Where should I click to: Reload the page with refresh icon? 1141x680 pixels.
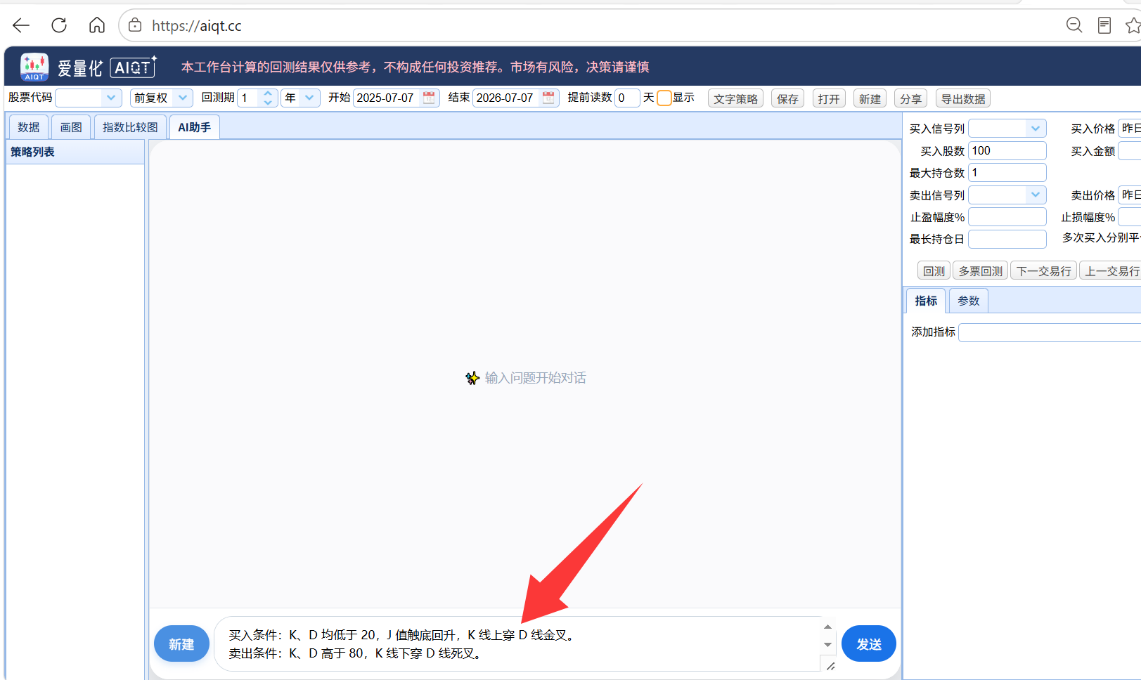point(59,25)
